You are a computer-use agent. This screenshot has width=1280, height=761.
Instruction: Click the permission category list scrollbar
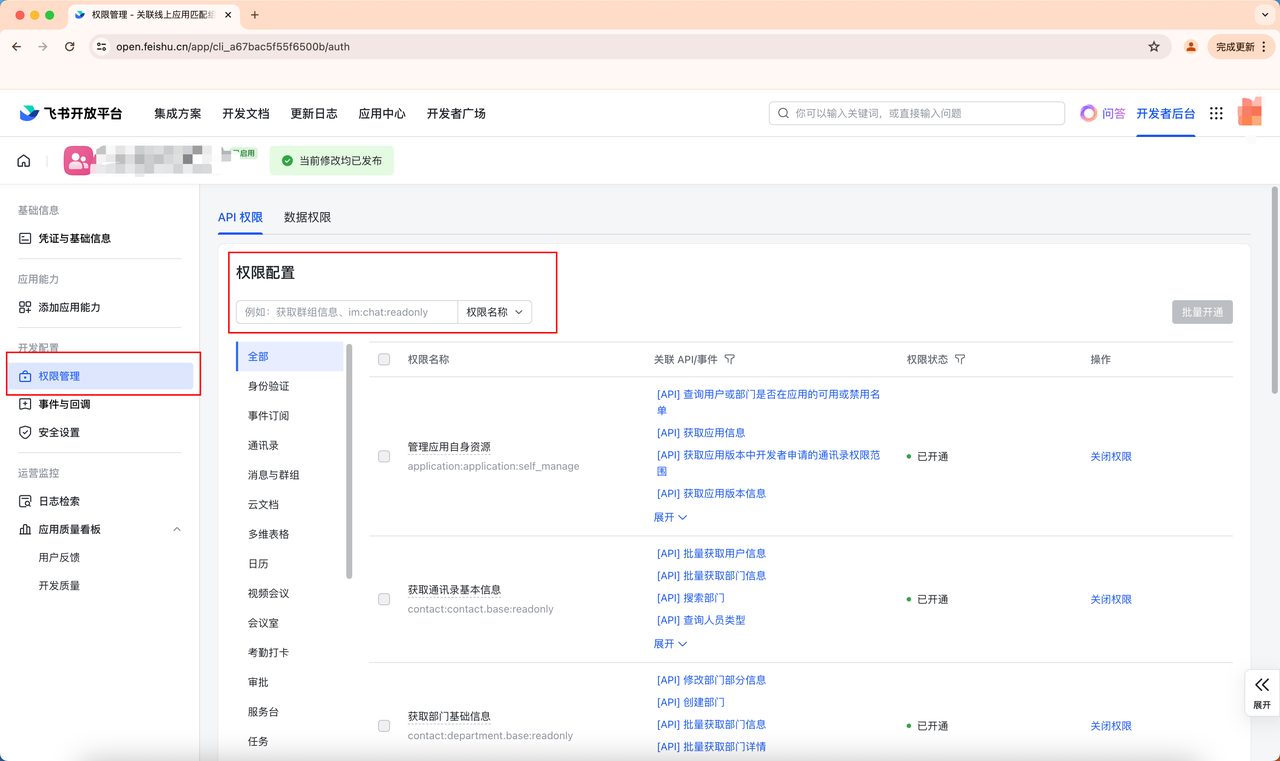pyautogui.click(x=349, y=460)
